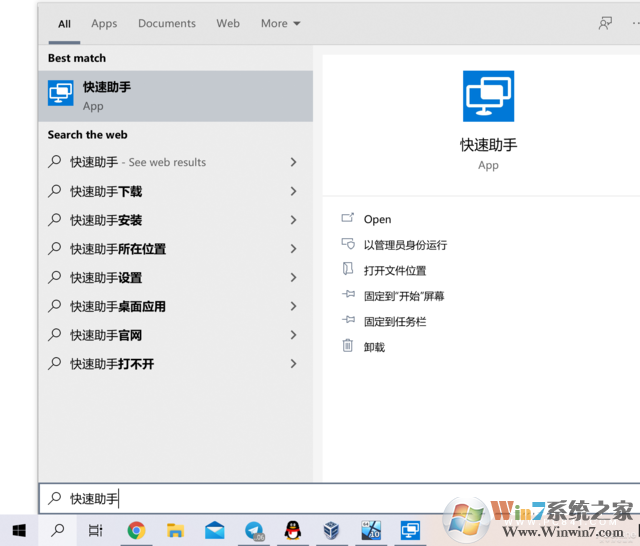Click Open in the right action panel

pos(377,219)
